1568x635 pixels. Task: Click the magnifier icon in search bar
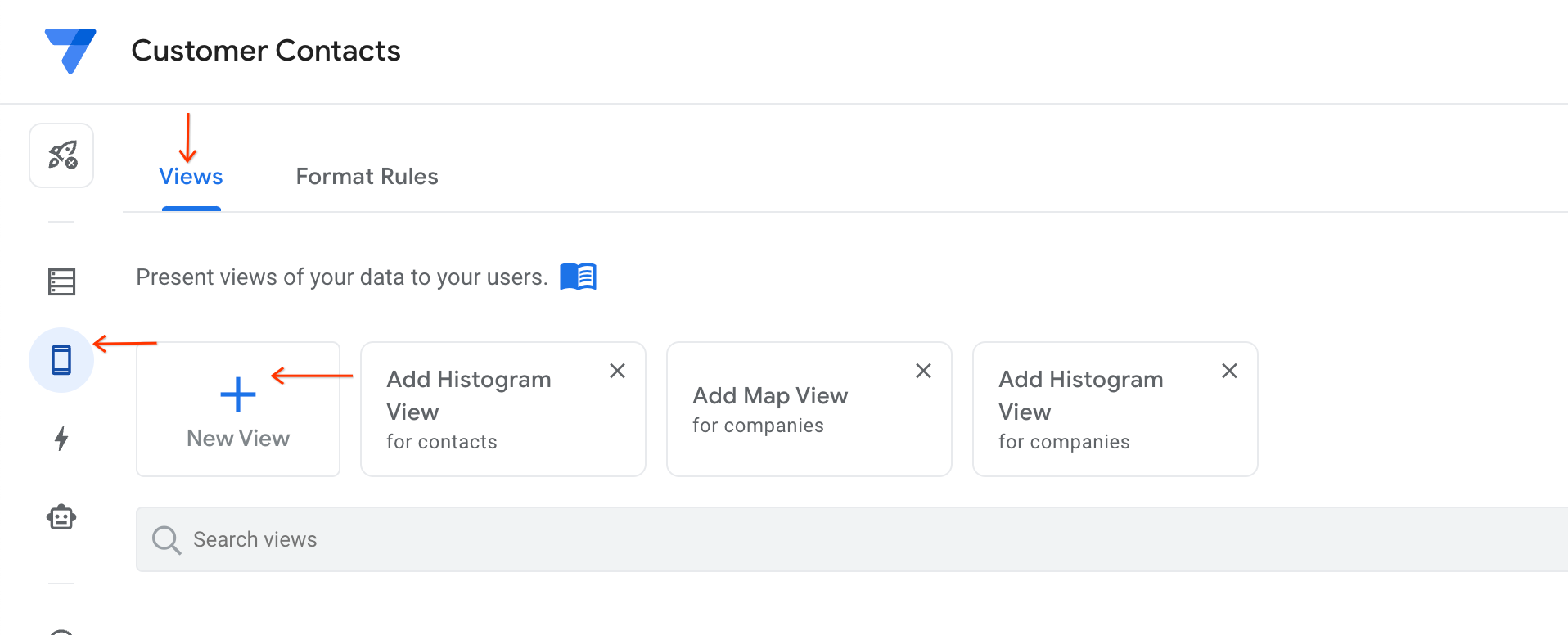[x=166, y=539]
